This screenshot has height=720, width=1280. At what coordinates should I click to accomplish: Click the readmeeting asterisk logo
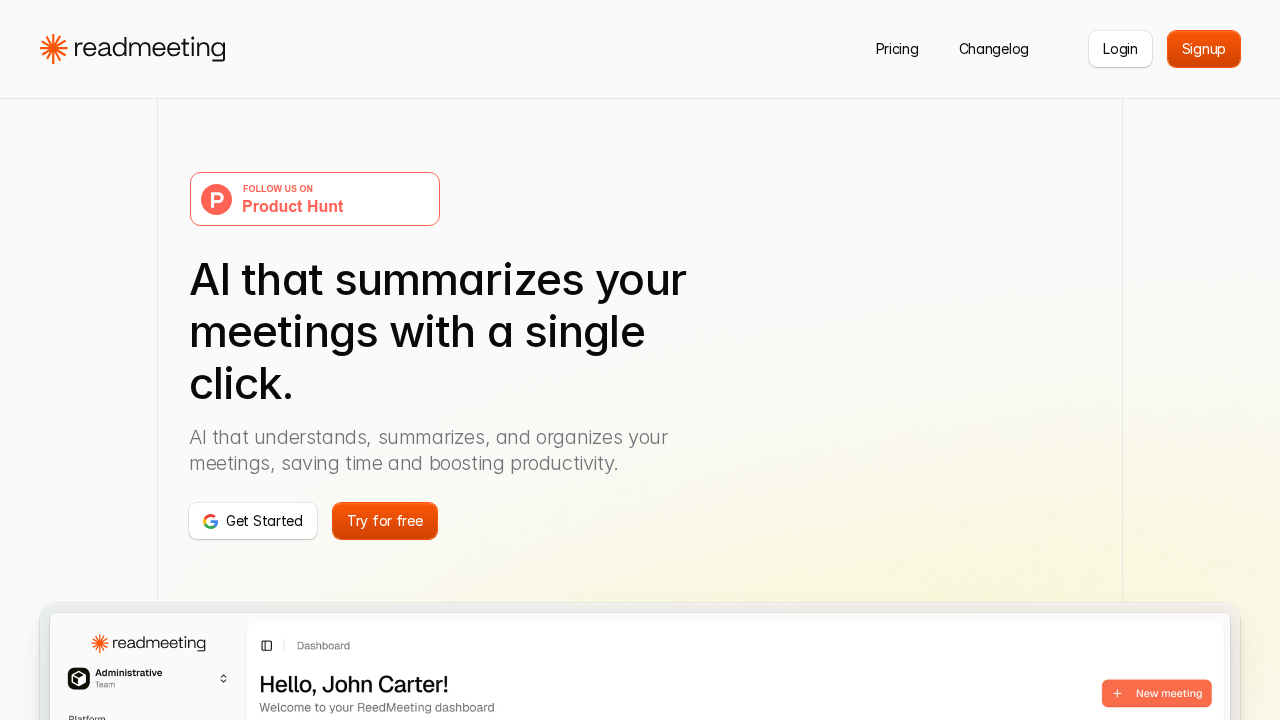tap(53, 47)
